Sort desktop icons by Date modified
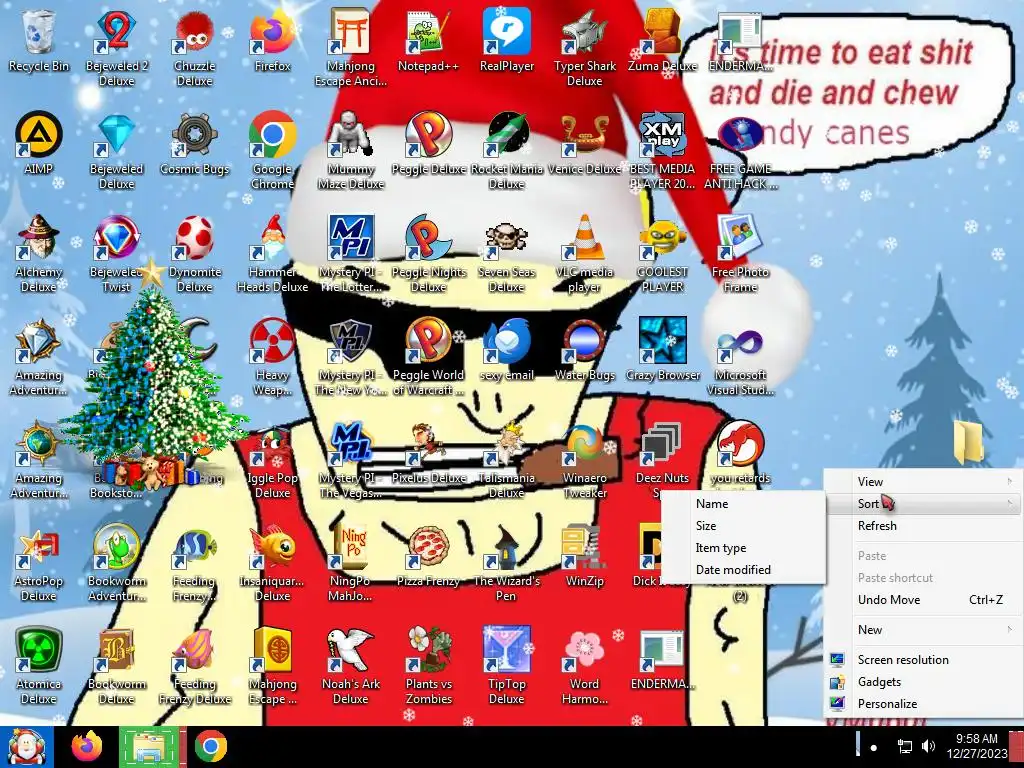Screen dimensions: 1024x768 point(744,569)
